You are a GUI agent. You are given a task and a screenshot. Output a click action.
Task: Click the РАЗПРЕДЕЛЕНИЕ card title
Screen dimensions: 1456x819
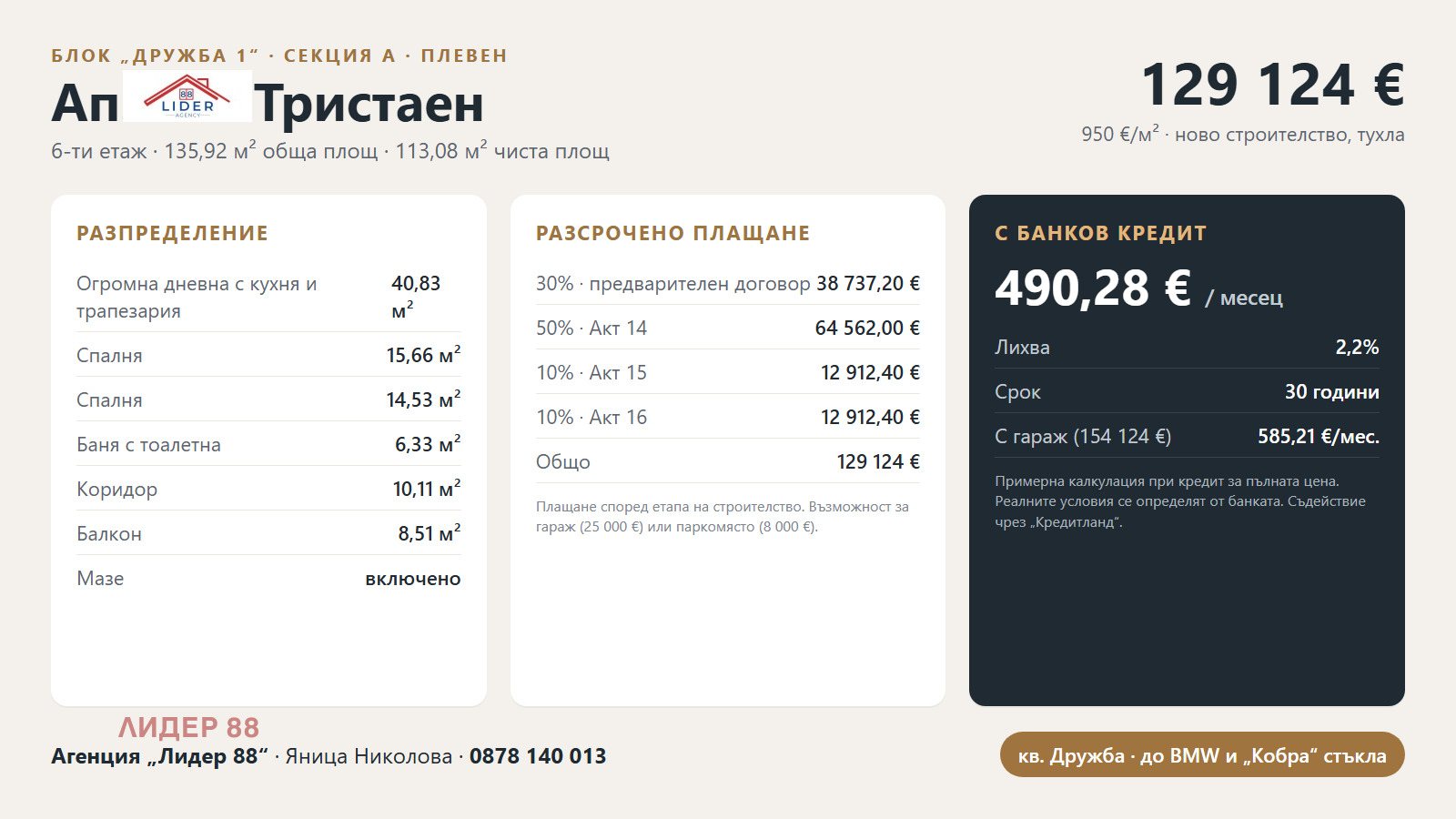point(172,233)
